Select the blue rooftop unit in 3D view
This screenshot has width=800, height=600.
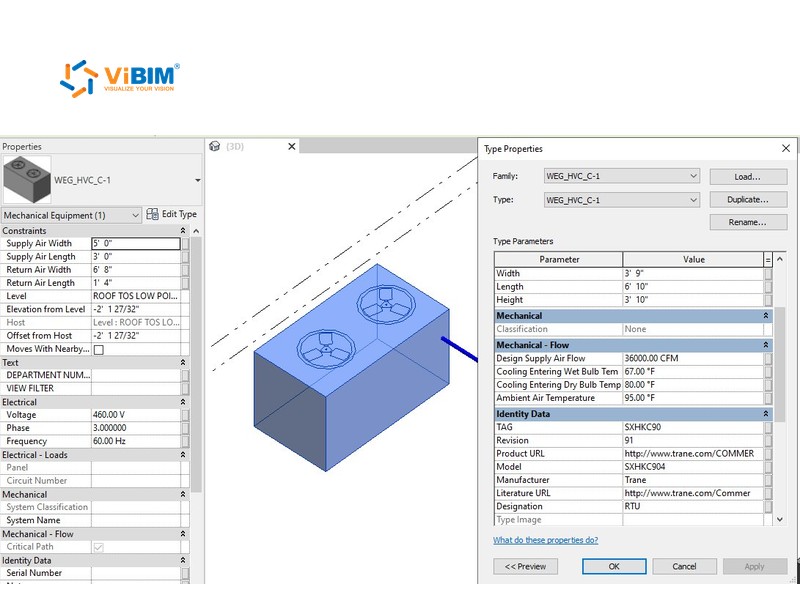(x=352, y=367)
